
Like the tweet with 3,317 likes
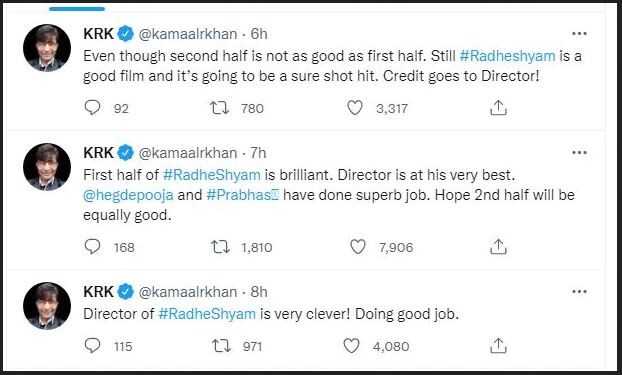coord(355,108)
